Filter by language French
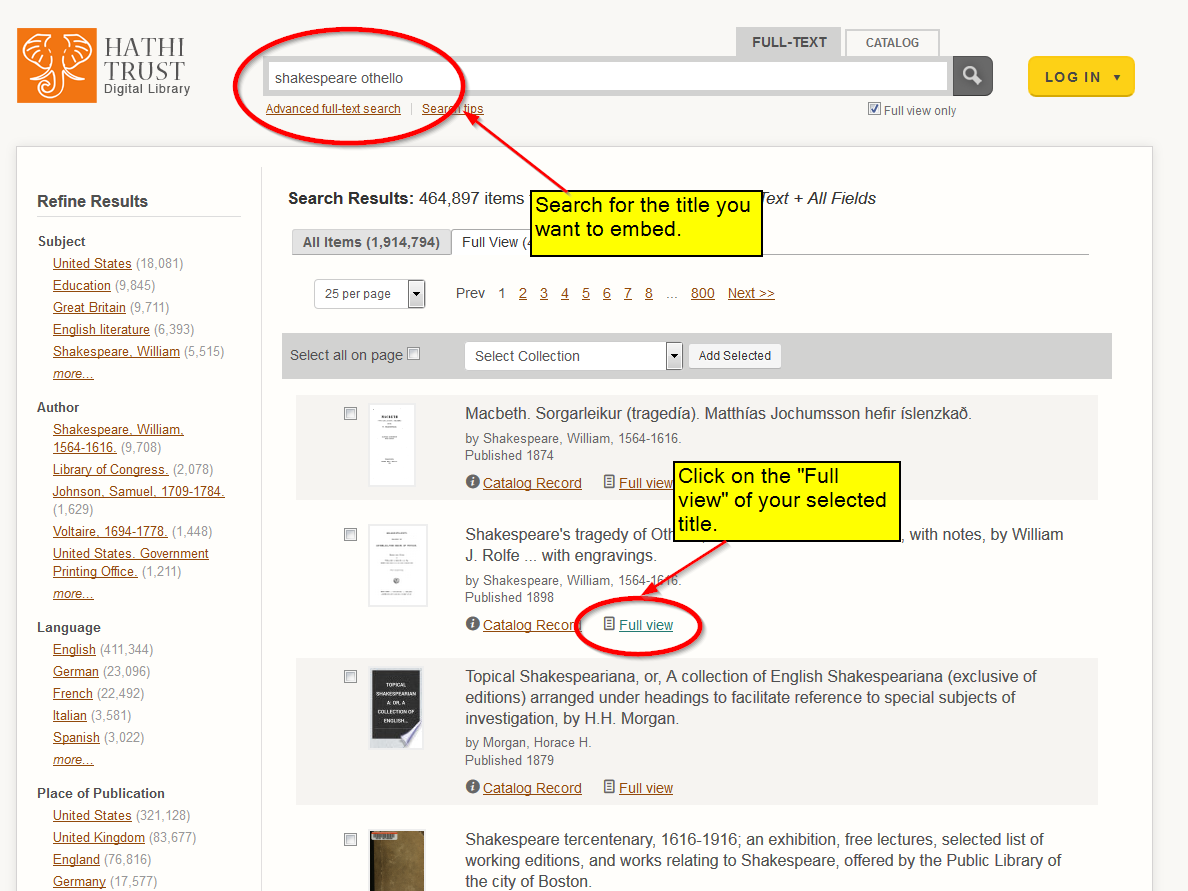 click(x=73, y=693)
